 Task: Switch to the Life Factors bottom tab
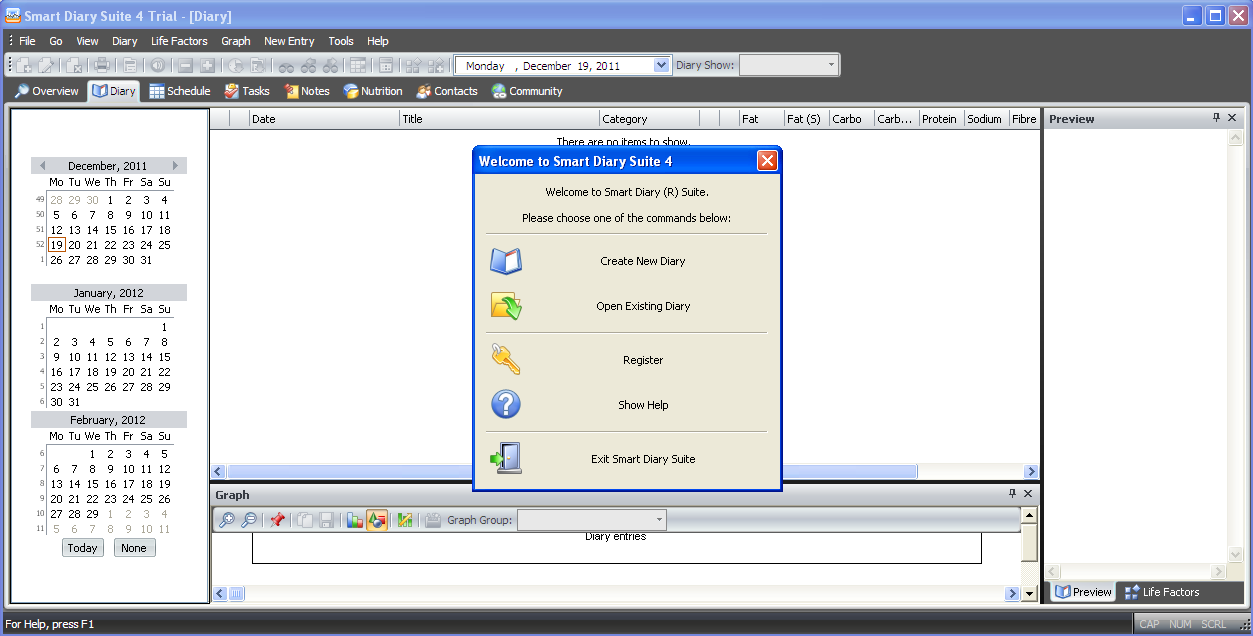[x=1162, y=592]
